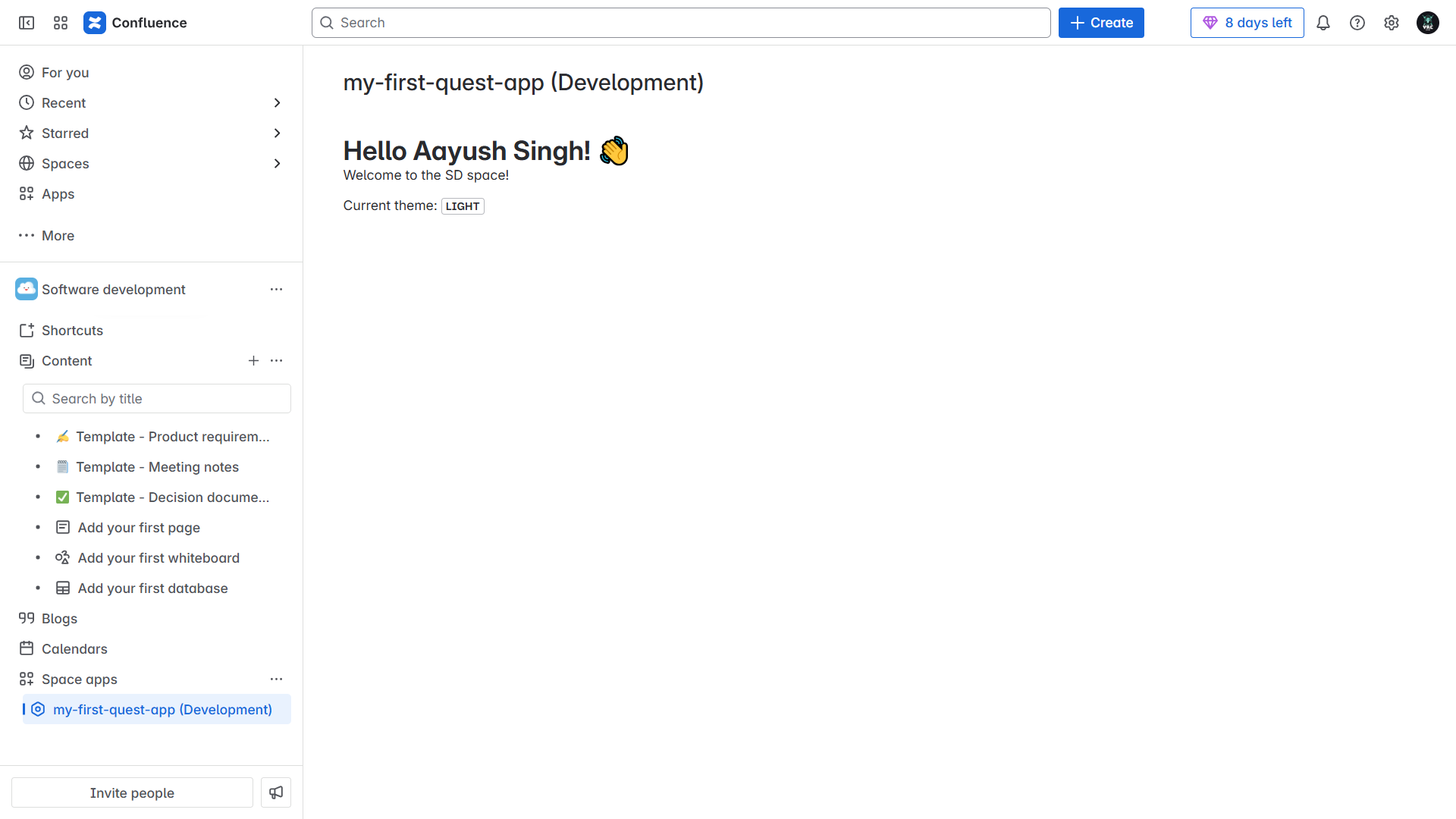Open the help question mark icon
The image size is (1456, 819).
tap(1357, 23)
